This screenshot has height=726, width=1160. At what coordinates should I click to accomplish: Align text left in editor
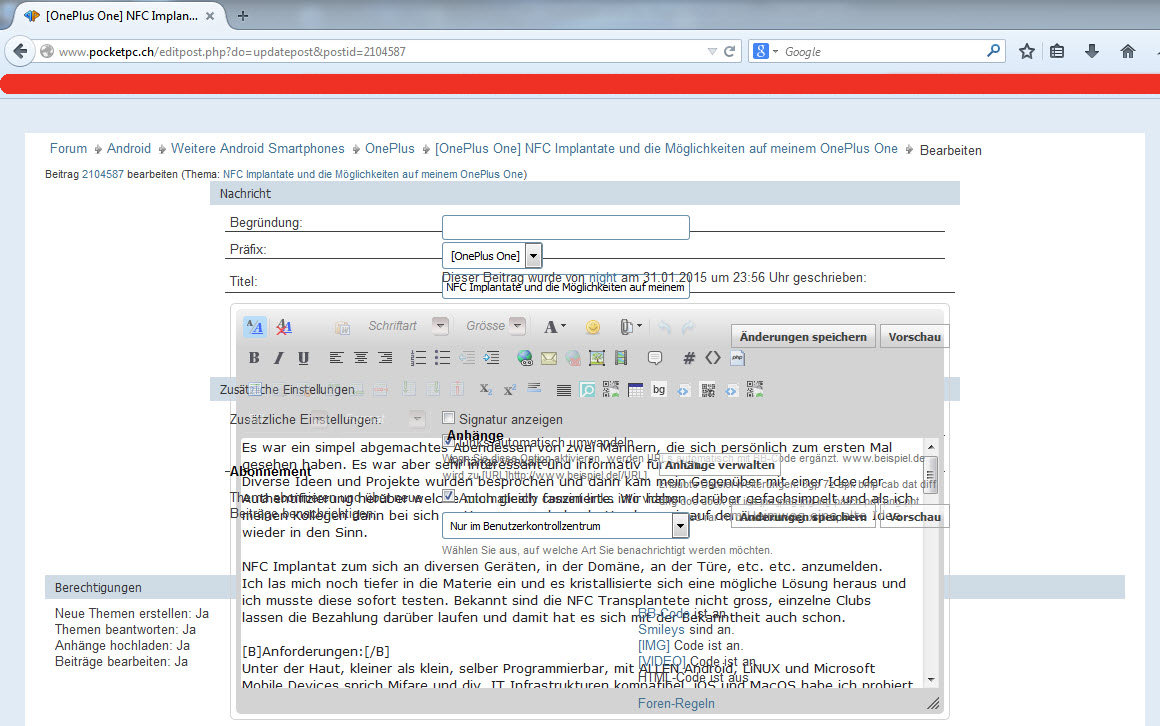336,358
